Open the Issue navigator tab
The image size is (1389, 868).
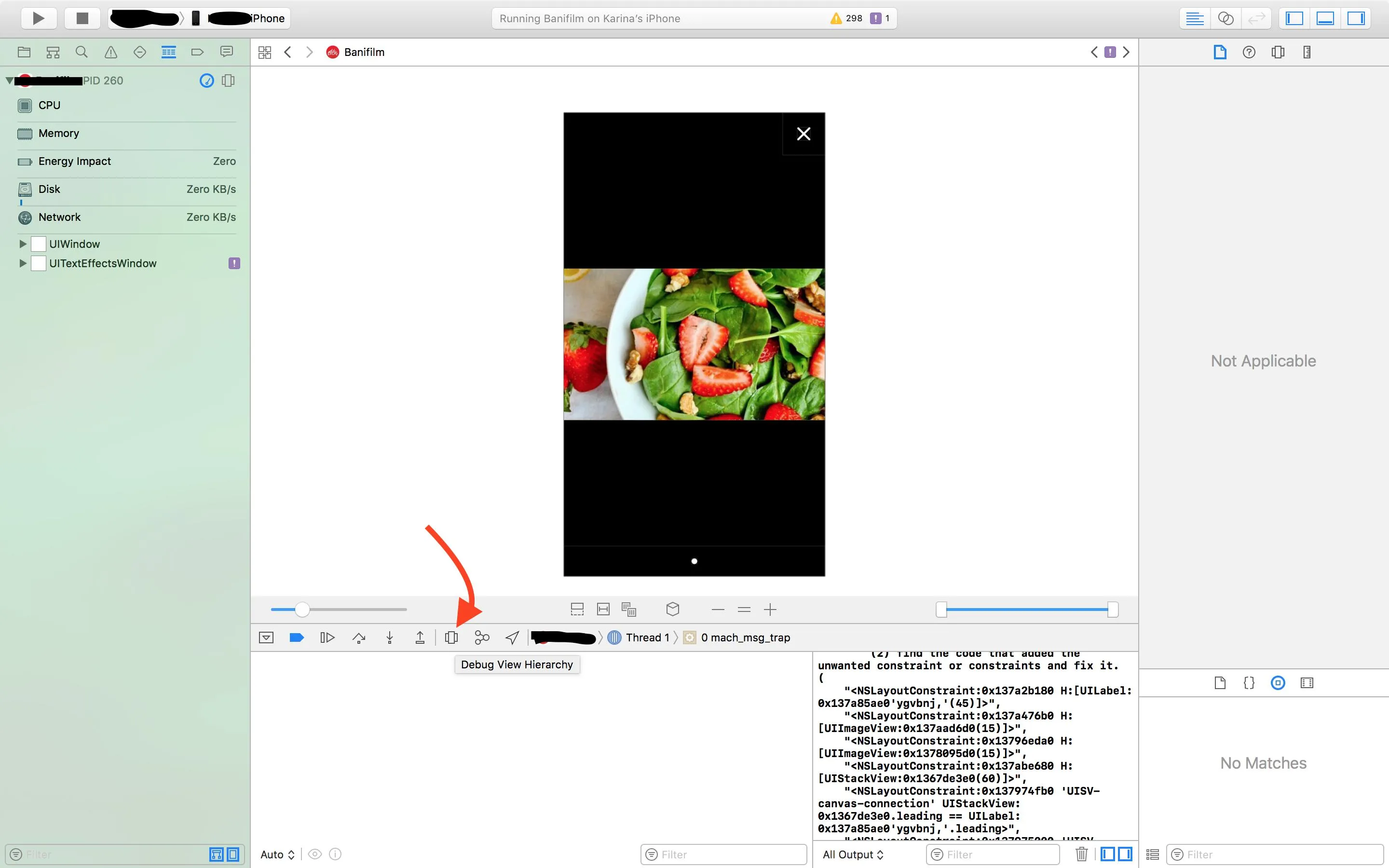pos(111,52)
